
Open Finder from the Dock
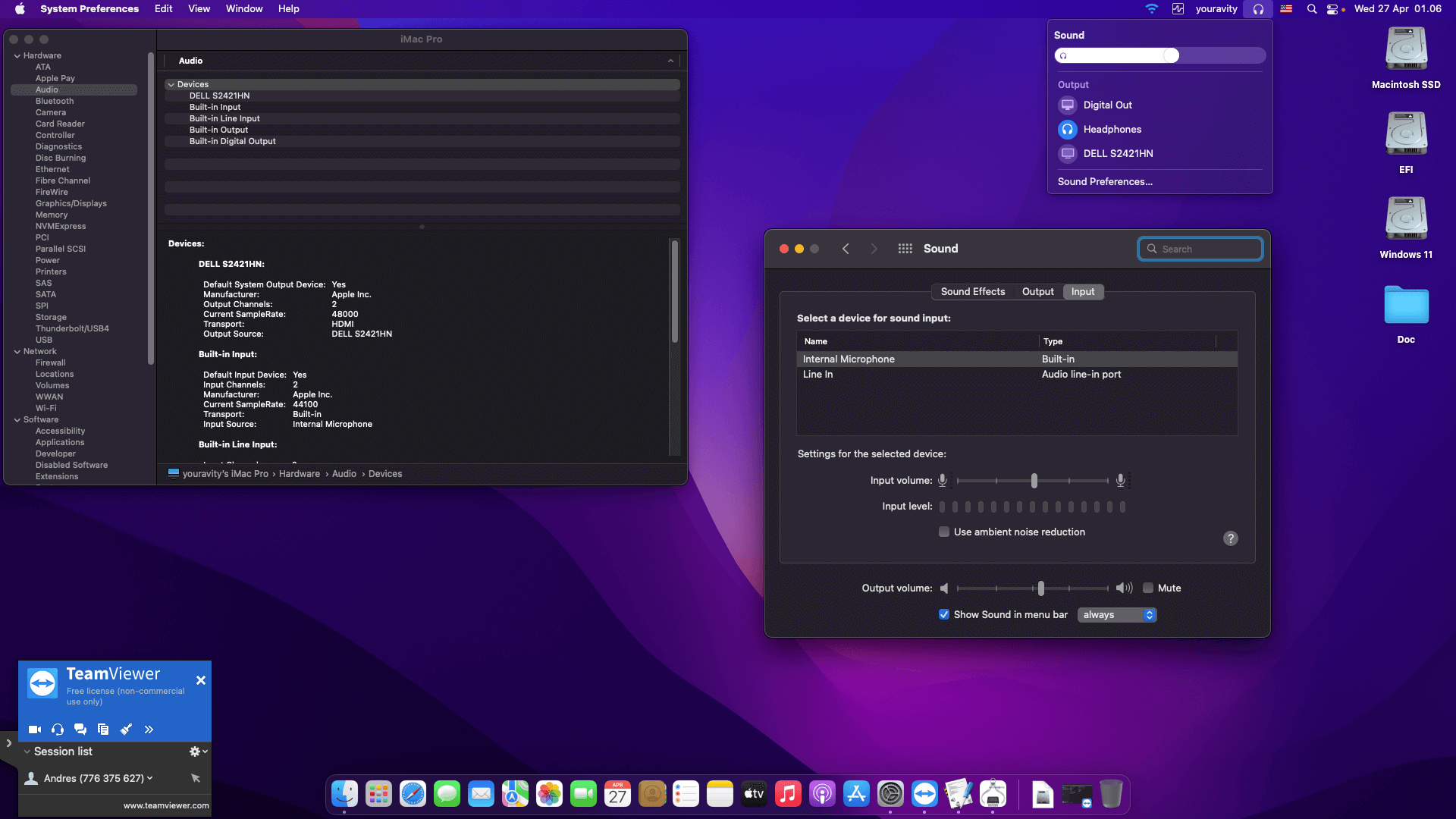pos(345,794)
